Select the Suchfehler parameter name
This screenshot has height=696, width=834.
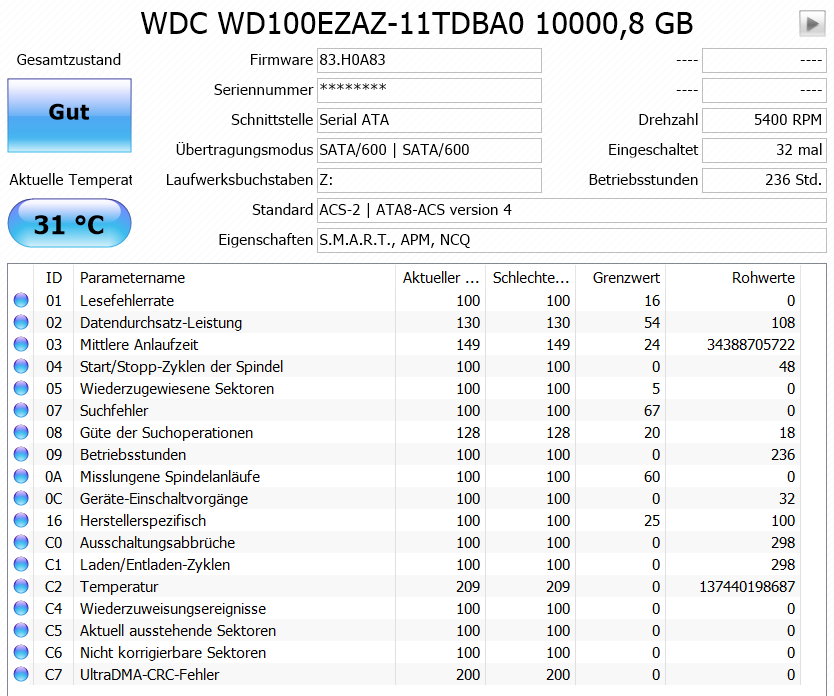pos(114,410)
